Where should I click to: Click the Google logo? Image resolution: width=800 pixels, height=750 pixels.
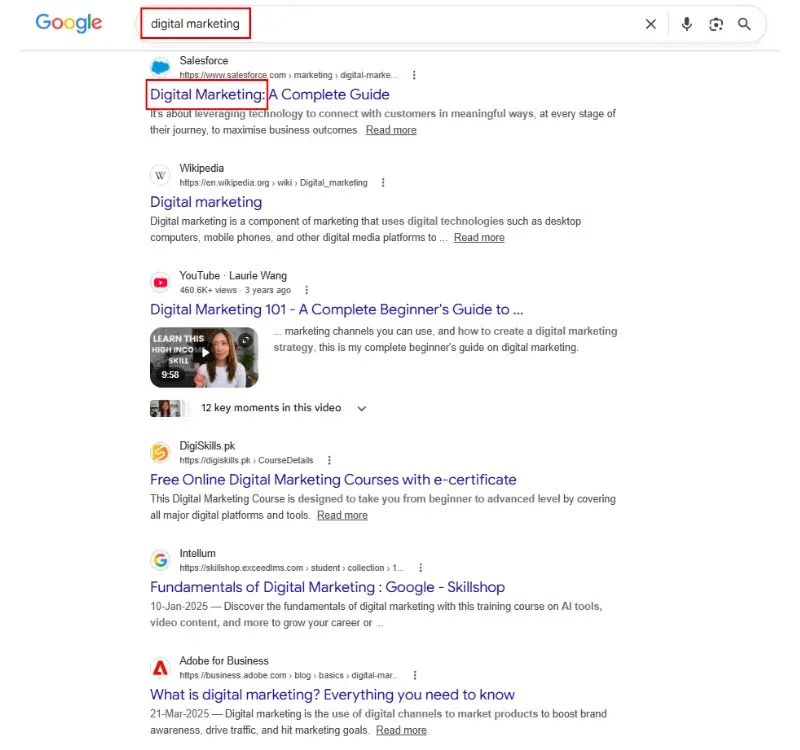[x=69, y=23]
